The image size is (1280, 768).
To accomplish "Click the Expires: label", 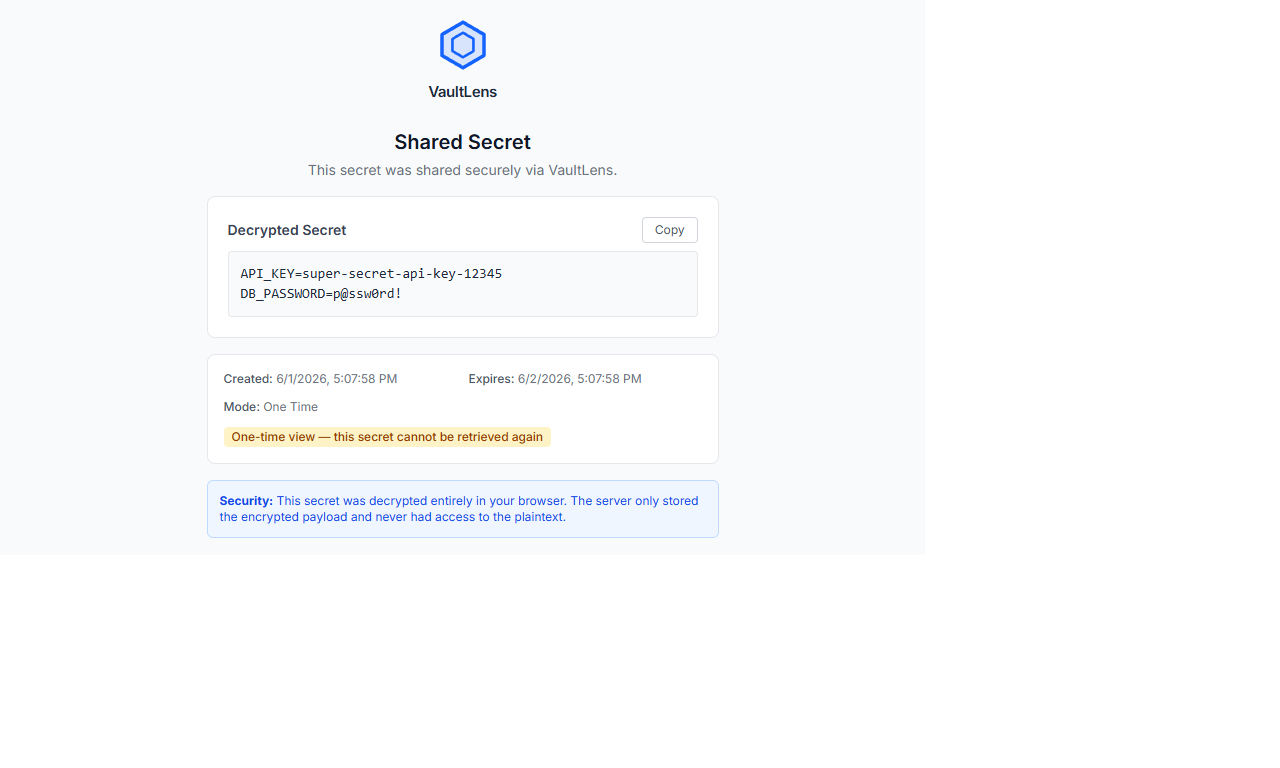I will tap(491, 379).
